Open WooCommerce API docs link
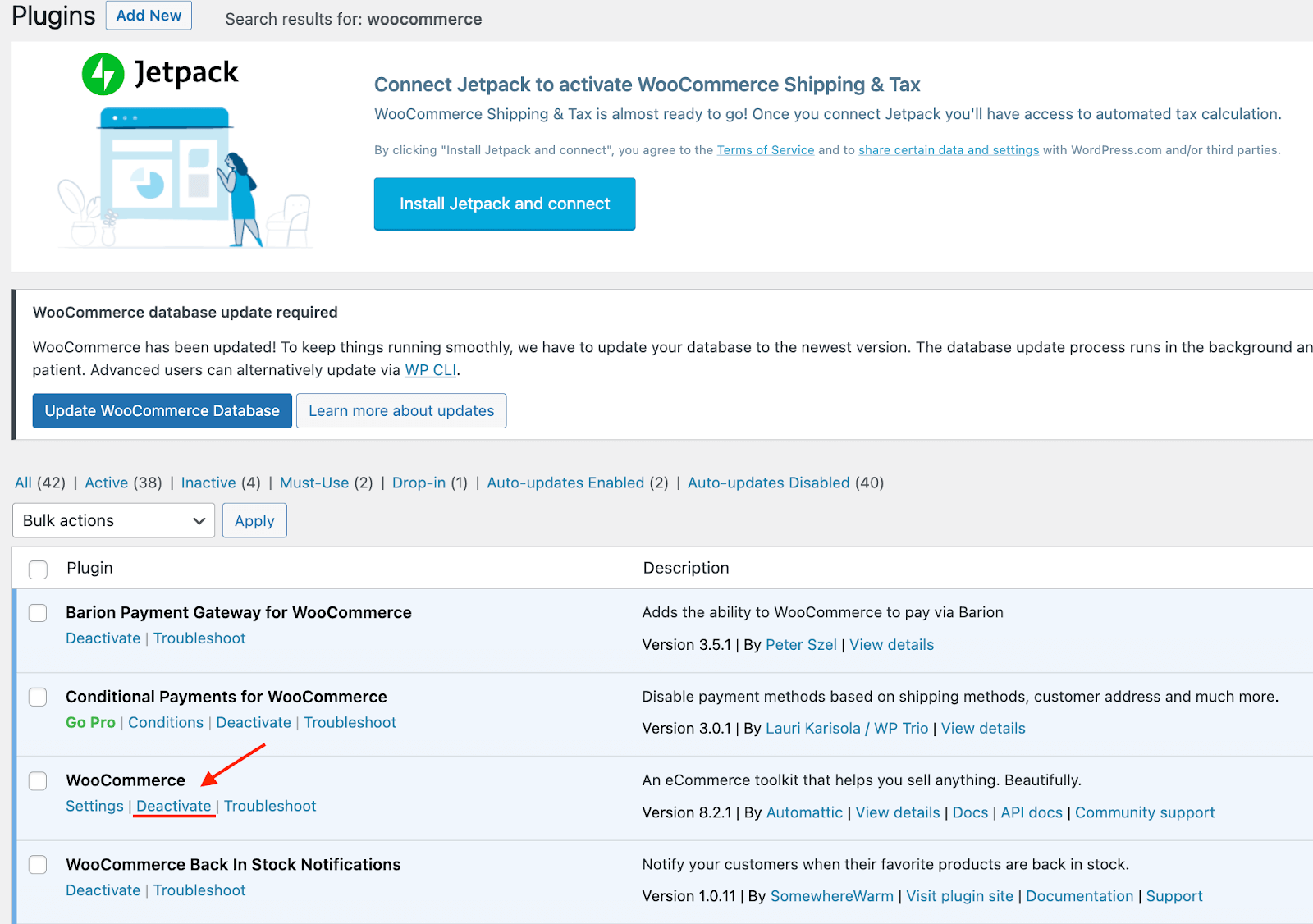The height and width of the screenshot is (924, 1313). [x=1032, y=812]
